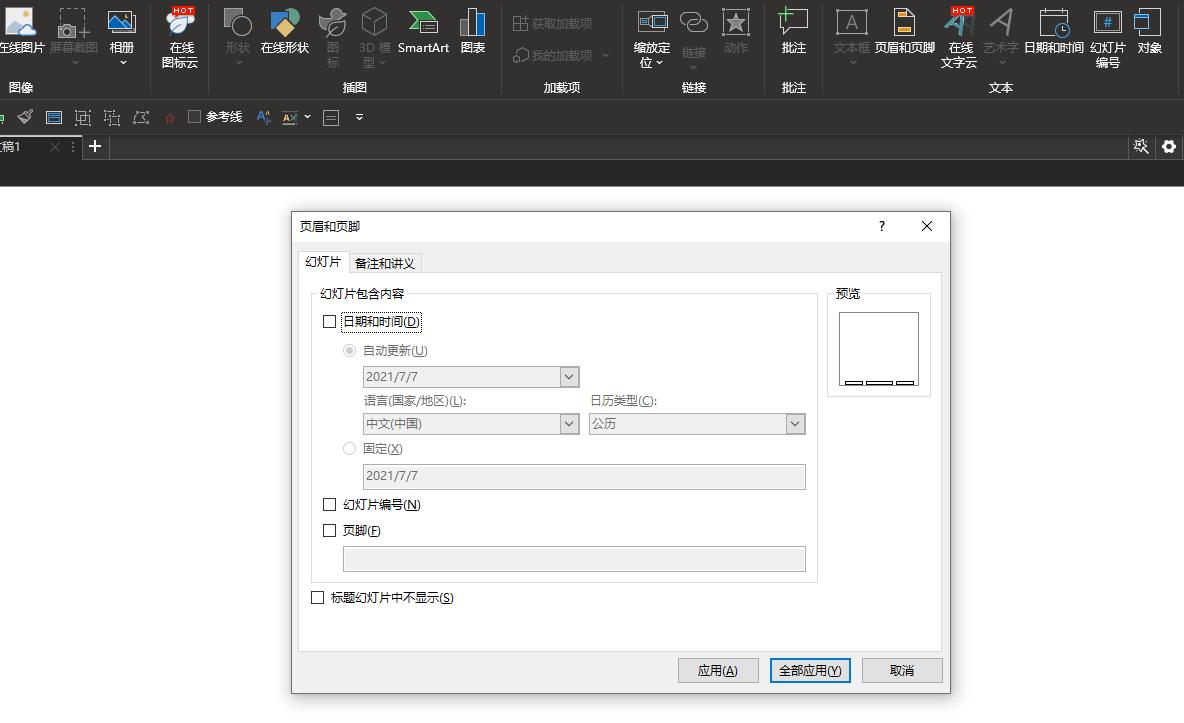The image size is (1184, 723).
Task: Click the SmartArt icon in ribbon
Action: click(x=423, y=30)
